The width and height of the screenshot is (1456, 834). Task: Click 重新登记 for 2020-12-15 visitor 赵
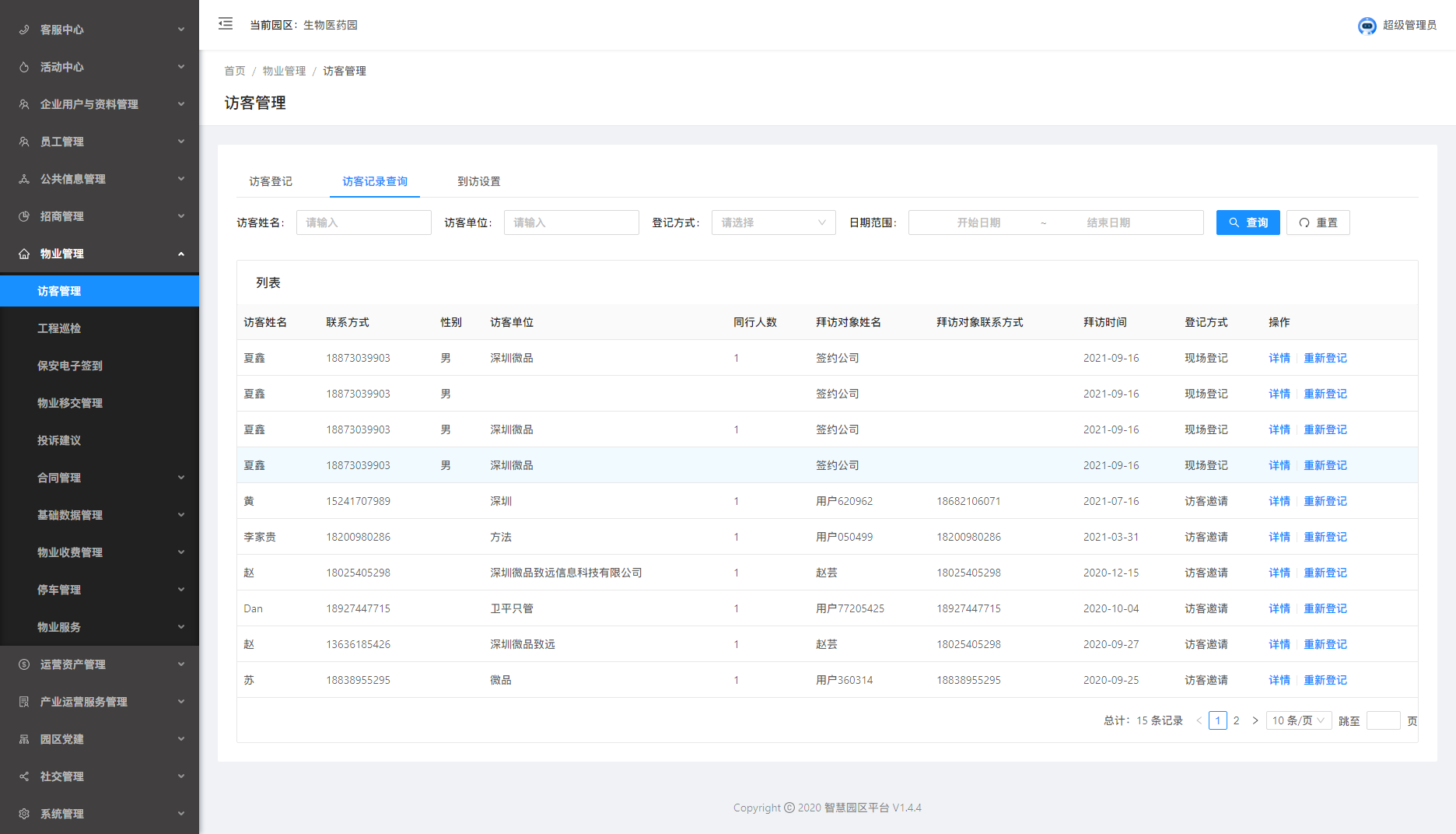tap(1325, 573)
